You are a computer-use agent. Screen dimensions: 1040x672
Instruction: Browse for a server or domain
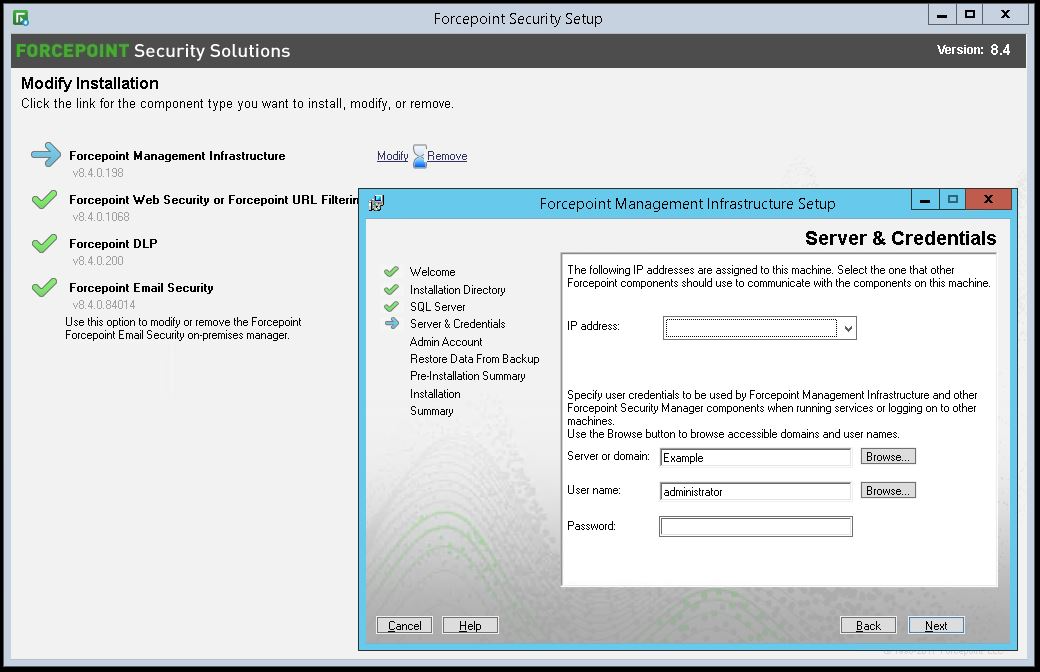(x=887, y=456)
